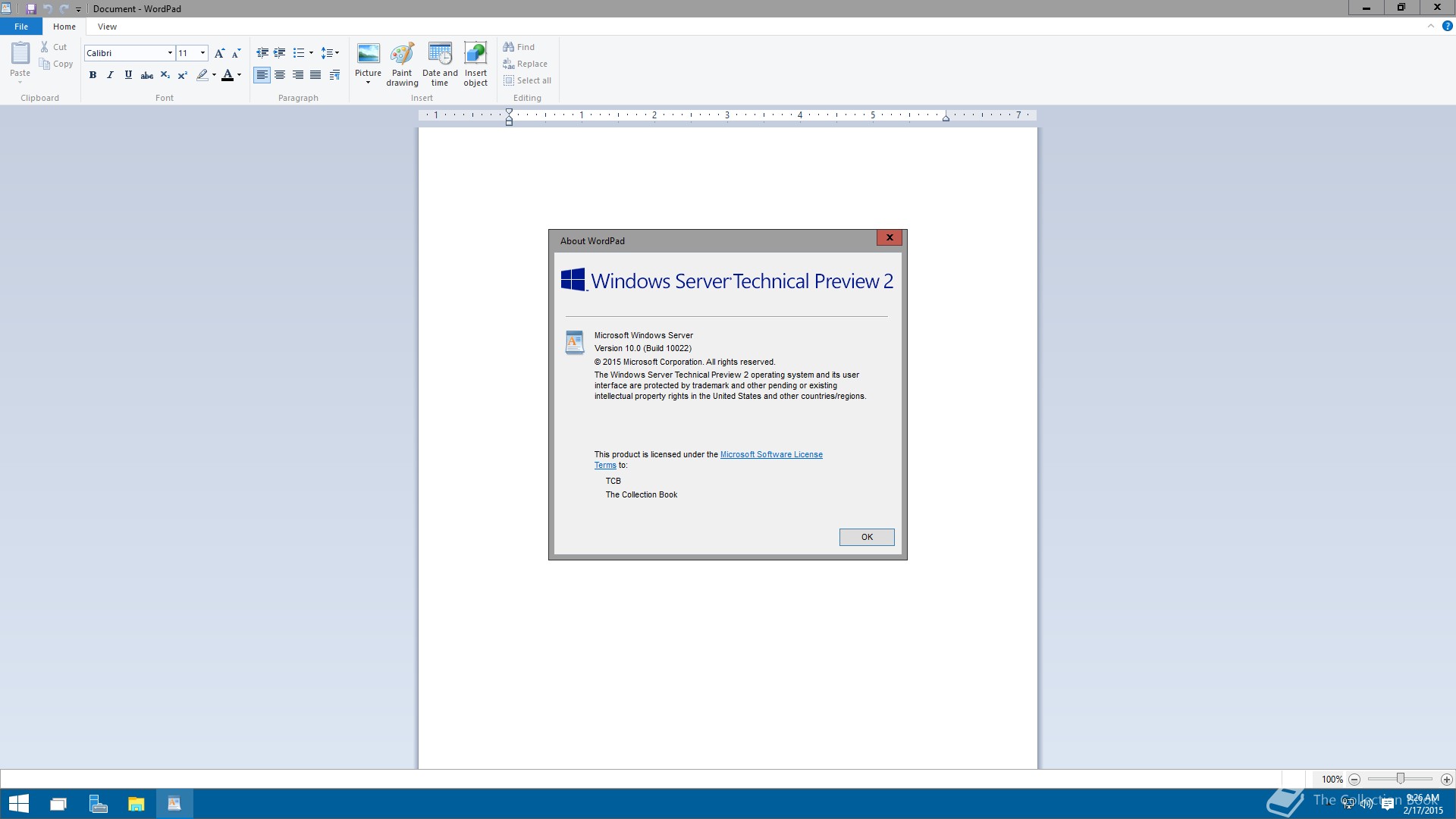This screenshot has height=819, width=1456.
Task: Click Redo in quick access toolbar
Action: pyautogui.click(x=64, y=9)
